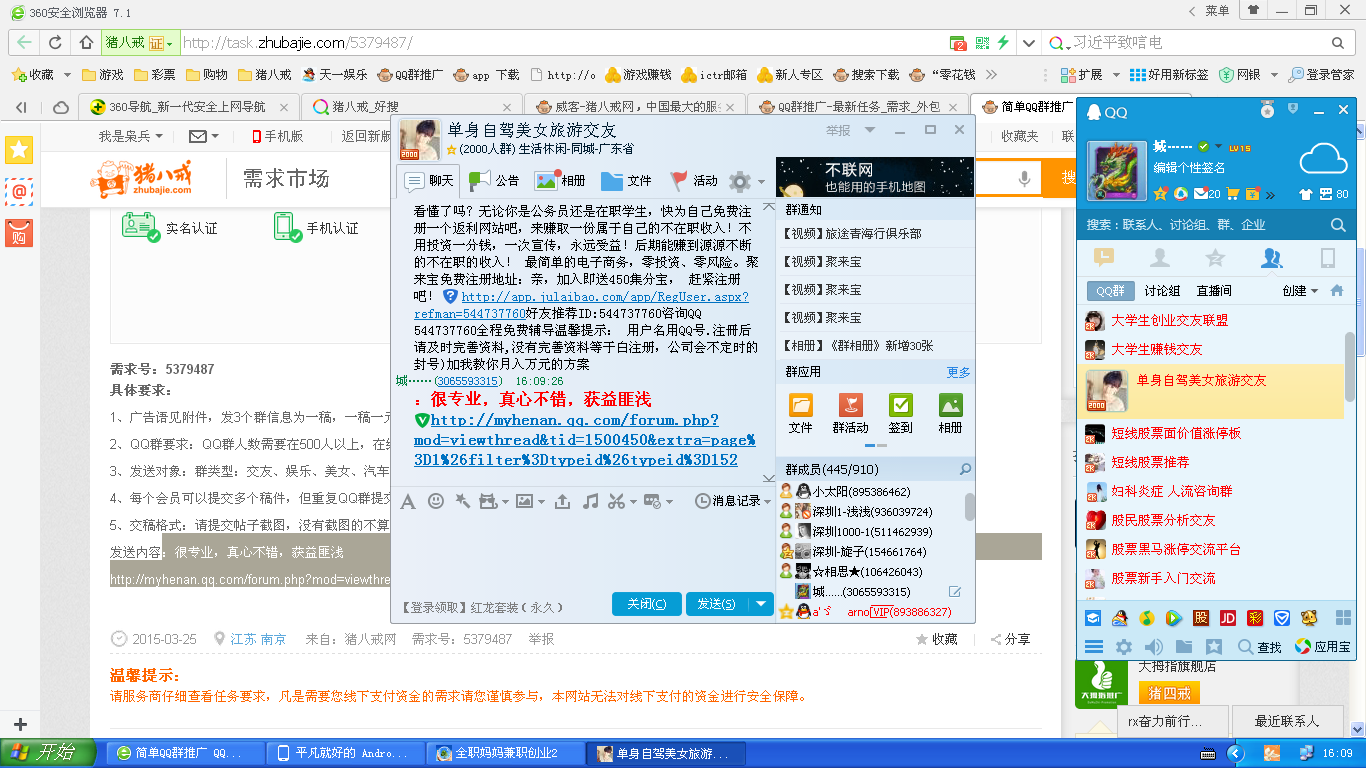Click the 举报 link on the webpage
This screenshot has width=1366, height=768.
coord(541,639)
